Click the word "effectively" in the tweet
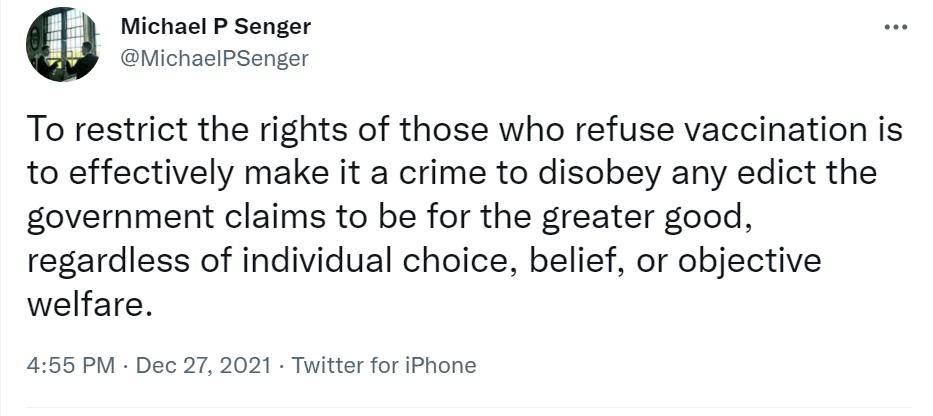The height and width of the screenshot is (416, 933). [x=153, y=174]
